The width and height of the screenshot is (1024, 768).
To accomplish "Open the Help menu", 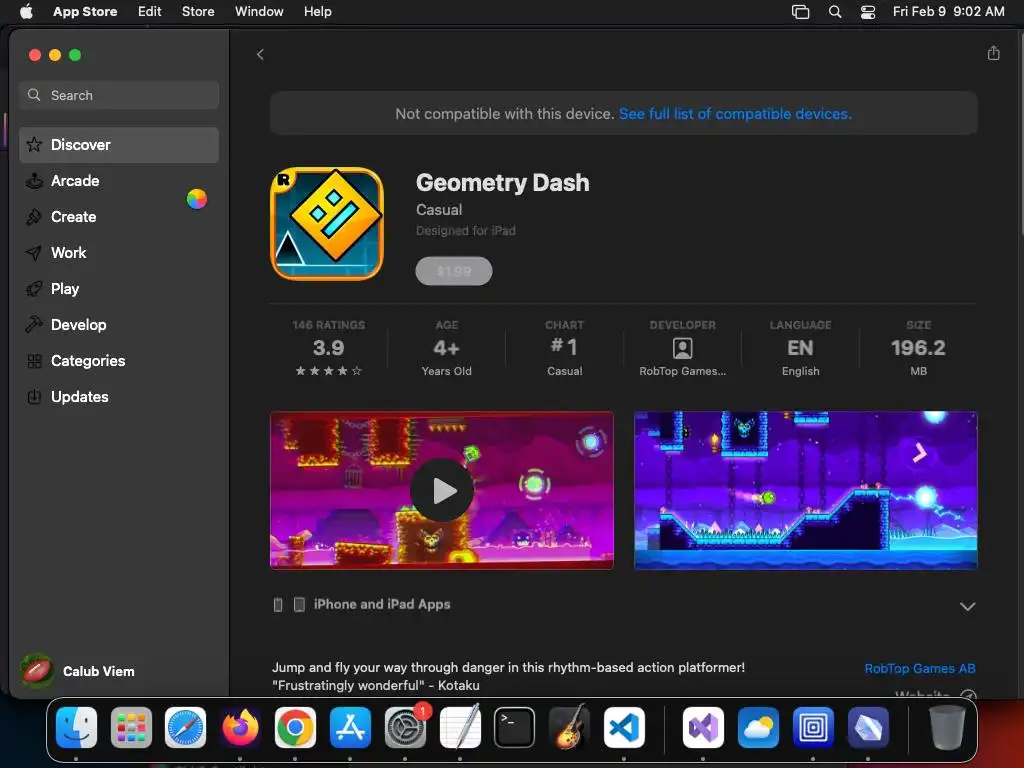I will (317, 11).
